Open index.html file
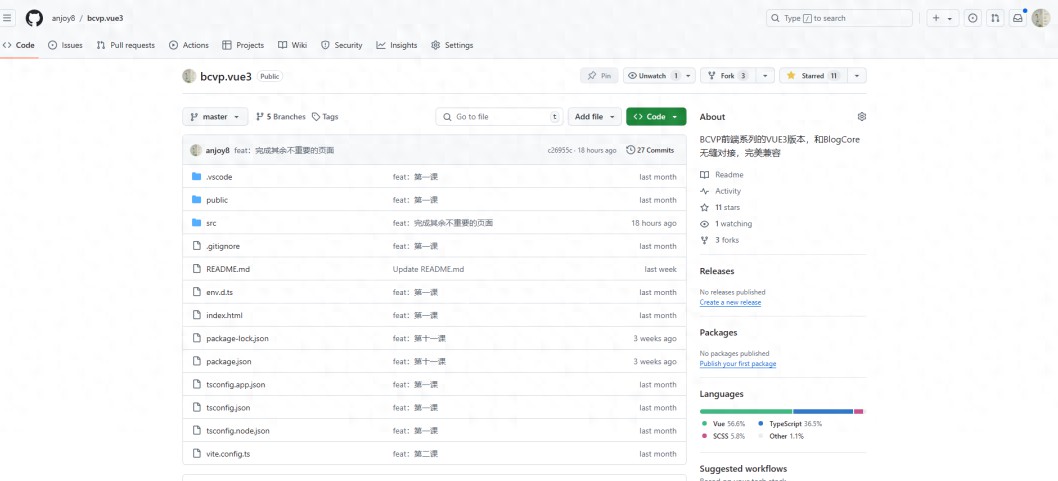The image size is (1058, 481). click(x=224, y=316)
